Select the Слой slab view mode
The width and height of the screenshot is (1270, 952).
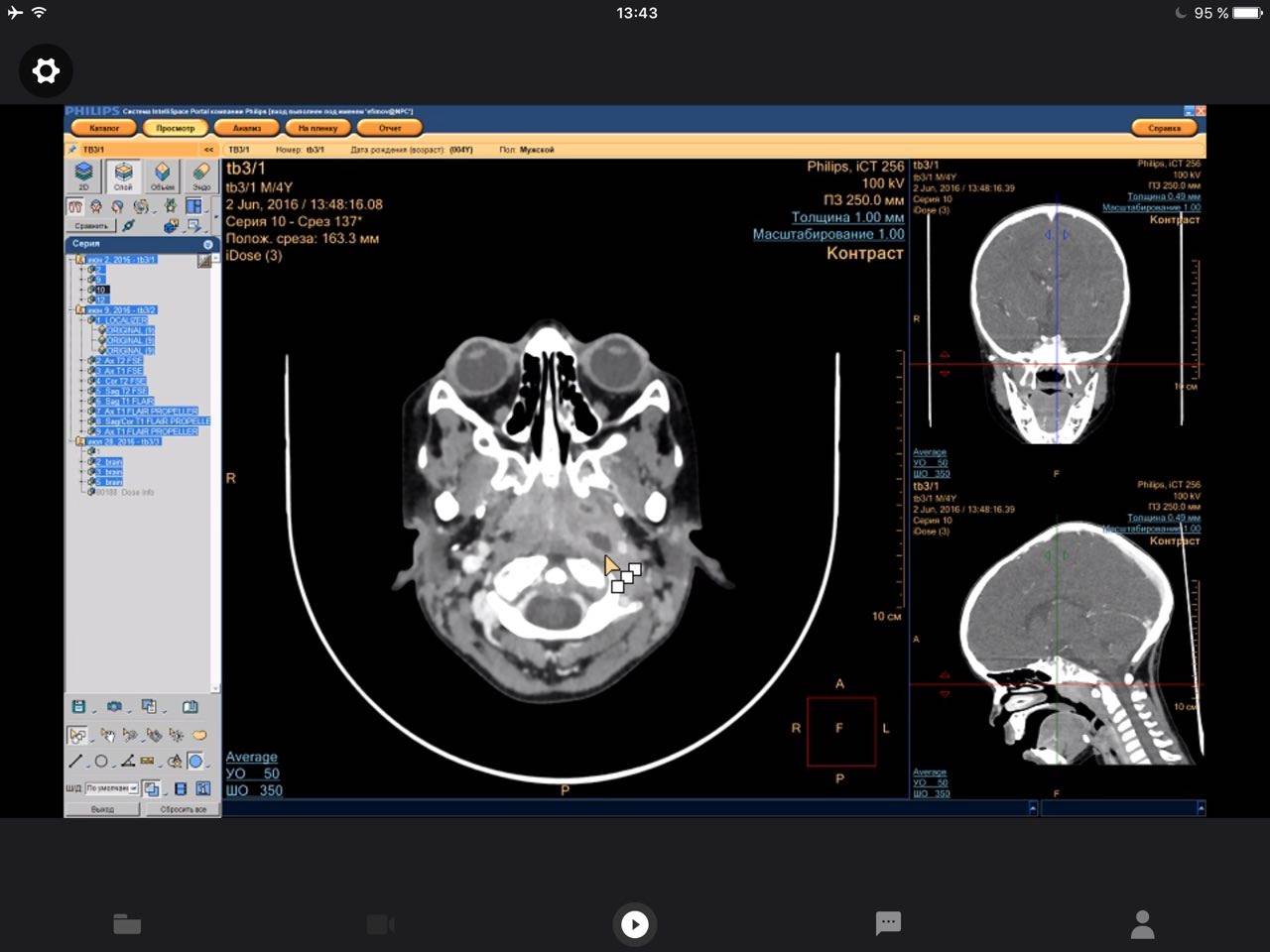coord(123,176)
